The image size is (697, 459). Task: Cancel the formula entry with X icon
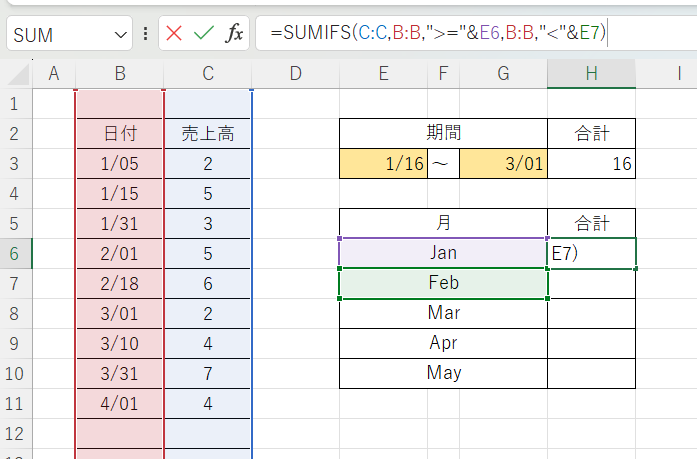pyautogui.click(x=174, y=33)
